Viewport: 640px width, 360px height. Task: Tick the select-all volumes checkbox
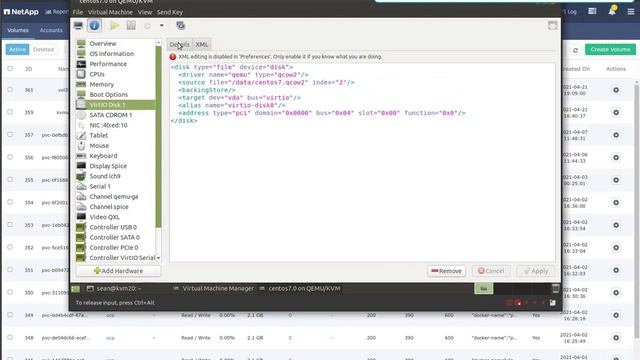click(x=10, y=69)
